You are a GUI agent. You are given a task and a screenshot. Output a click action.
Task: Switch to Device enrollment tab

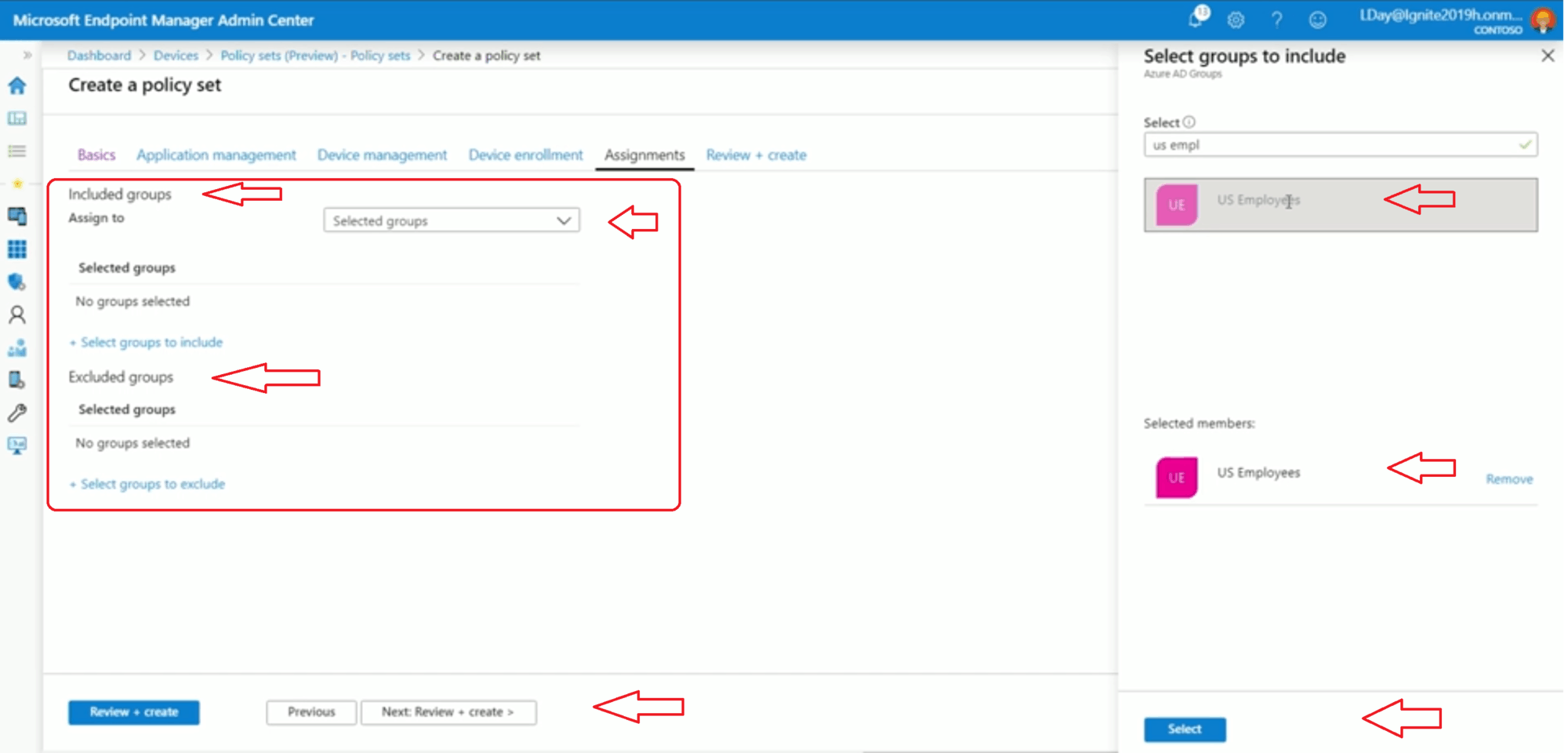[x=525, y=155]
